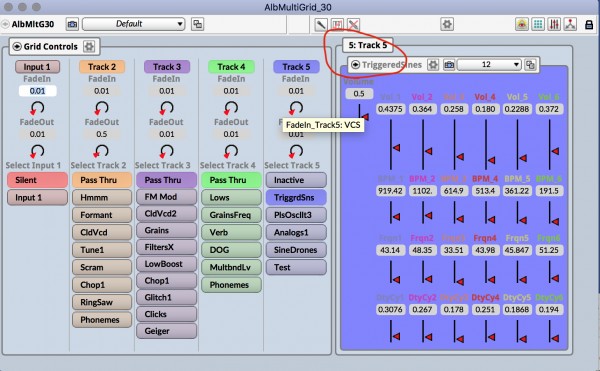Switch to the 5: Track 5 tab
This screenshot has width=600, height=371.
click(368, 46)
